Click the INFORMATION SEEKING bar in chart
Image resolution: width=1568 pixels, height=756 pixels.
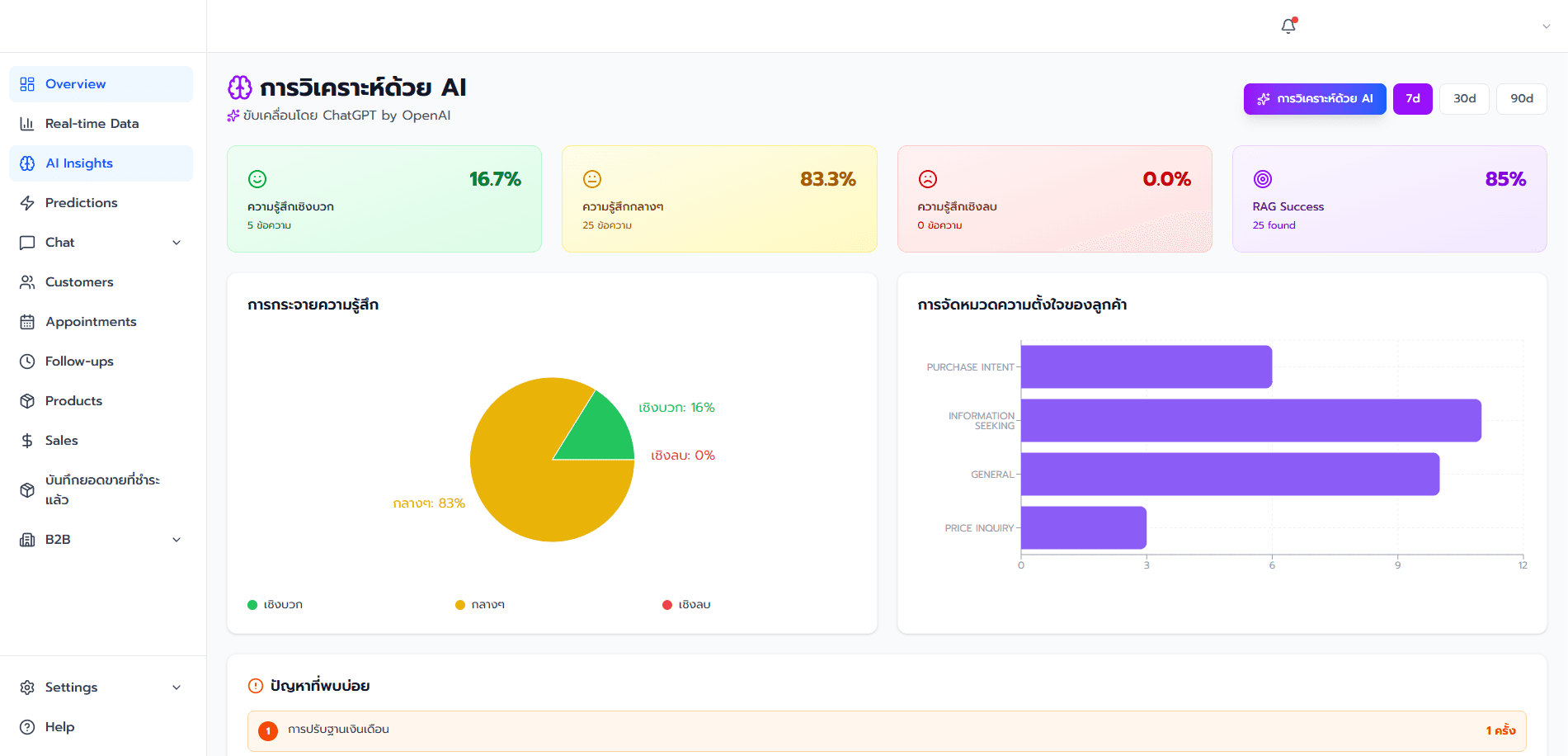pyautogui.click(x=1251, y=421)
